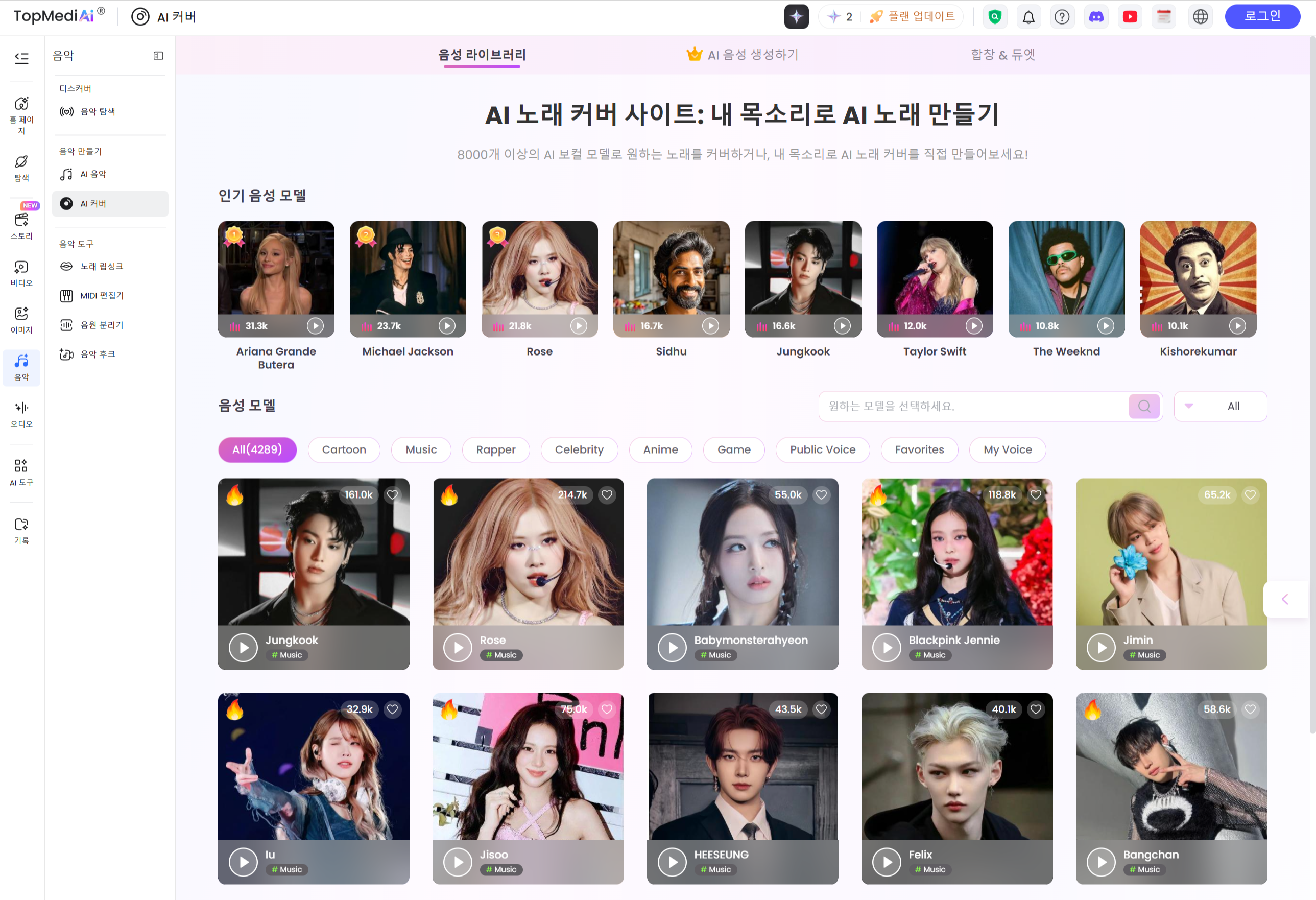This screenshot has height=900, width=1316.
Task: Switch to the AI 음성 생성하기 tab
Action: 743,55
